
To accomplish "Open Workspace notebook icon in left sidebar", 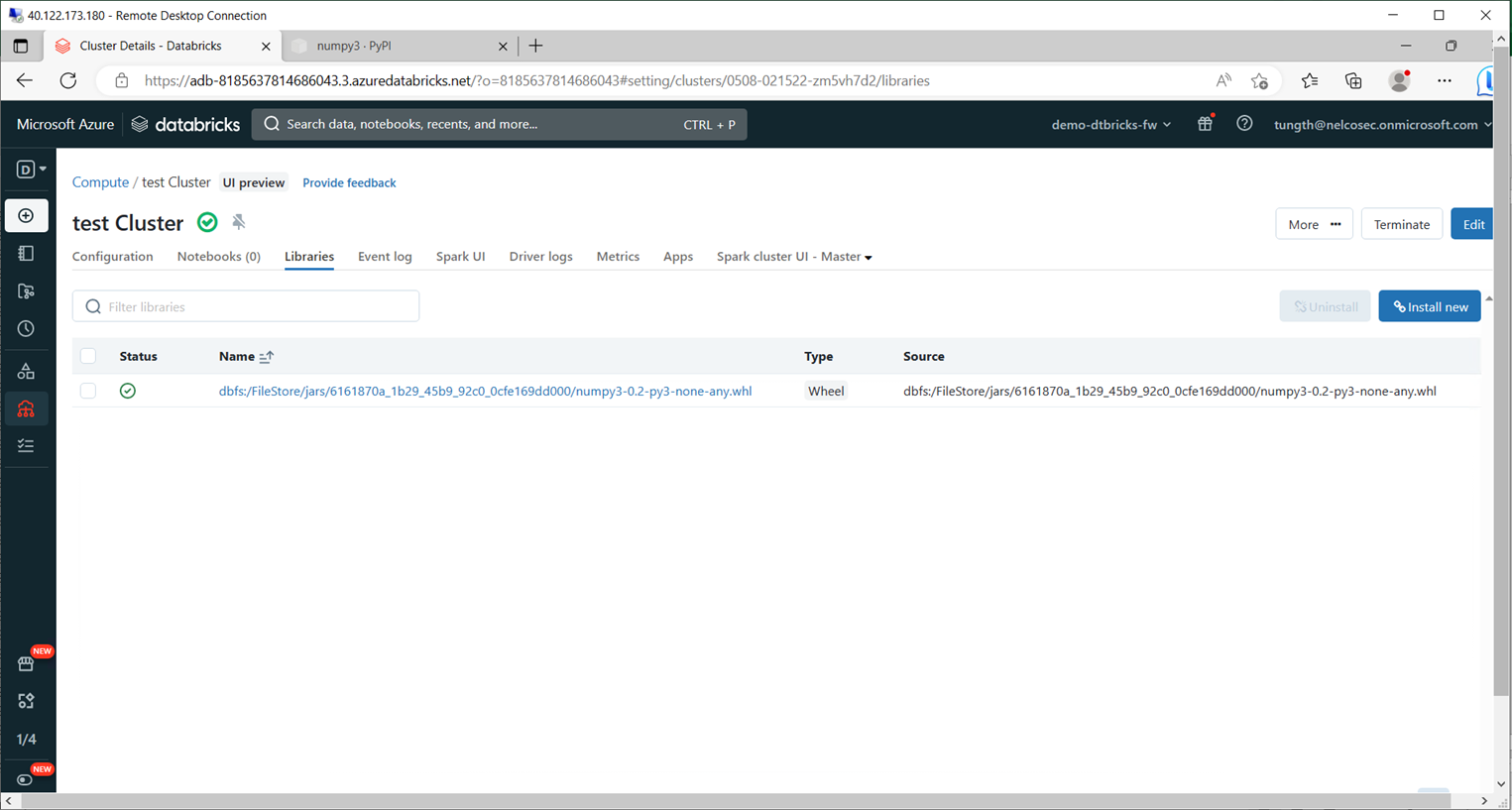I will pos(26,254).
